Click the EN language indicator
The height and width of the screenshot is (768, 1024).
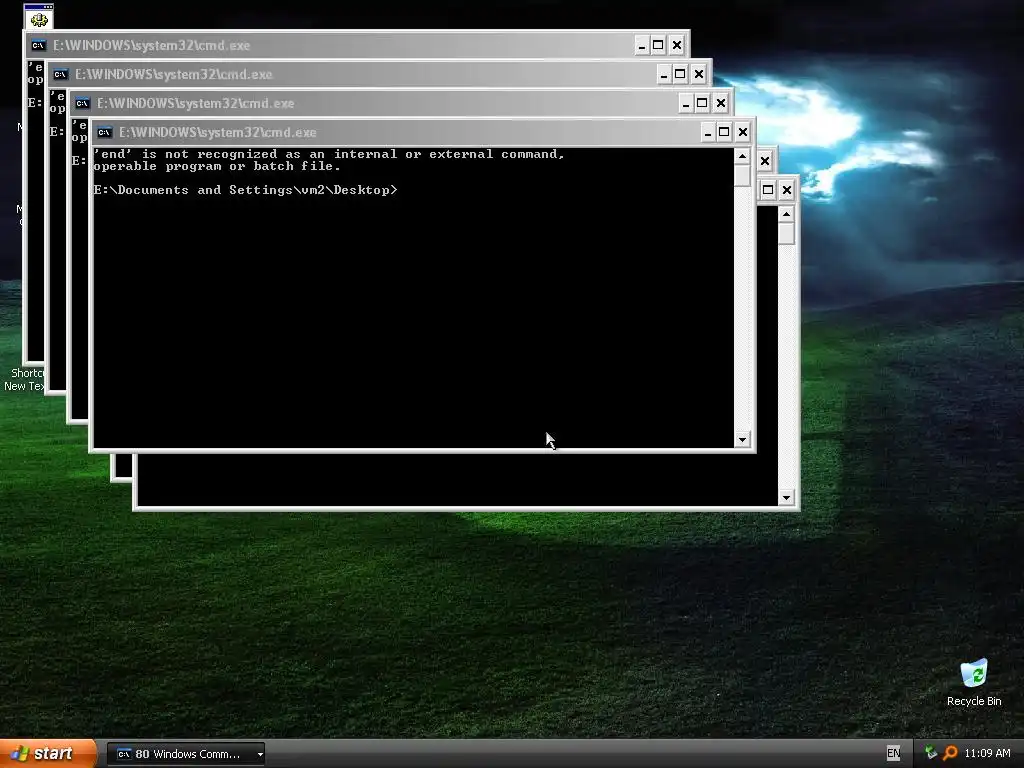(x=893, y=753)
